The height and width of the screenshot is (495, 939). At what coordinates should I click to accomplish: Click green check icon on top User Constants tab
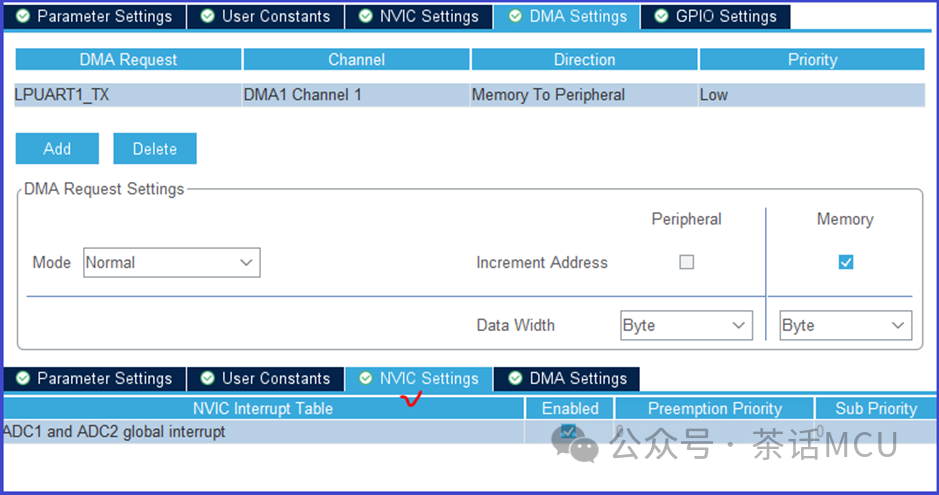(208, 16)
